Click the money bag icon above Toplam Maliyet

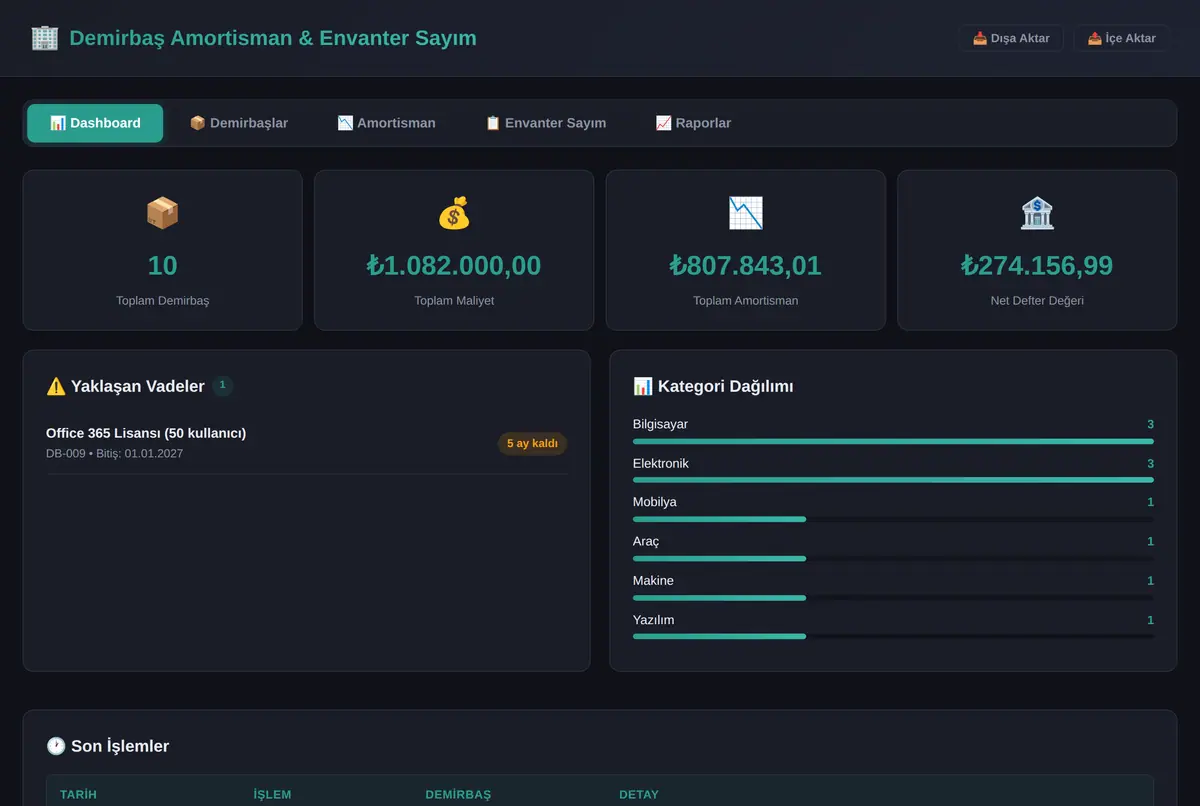click(454, 213)
